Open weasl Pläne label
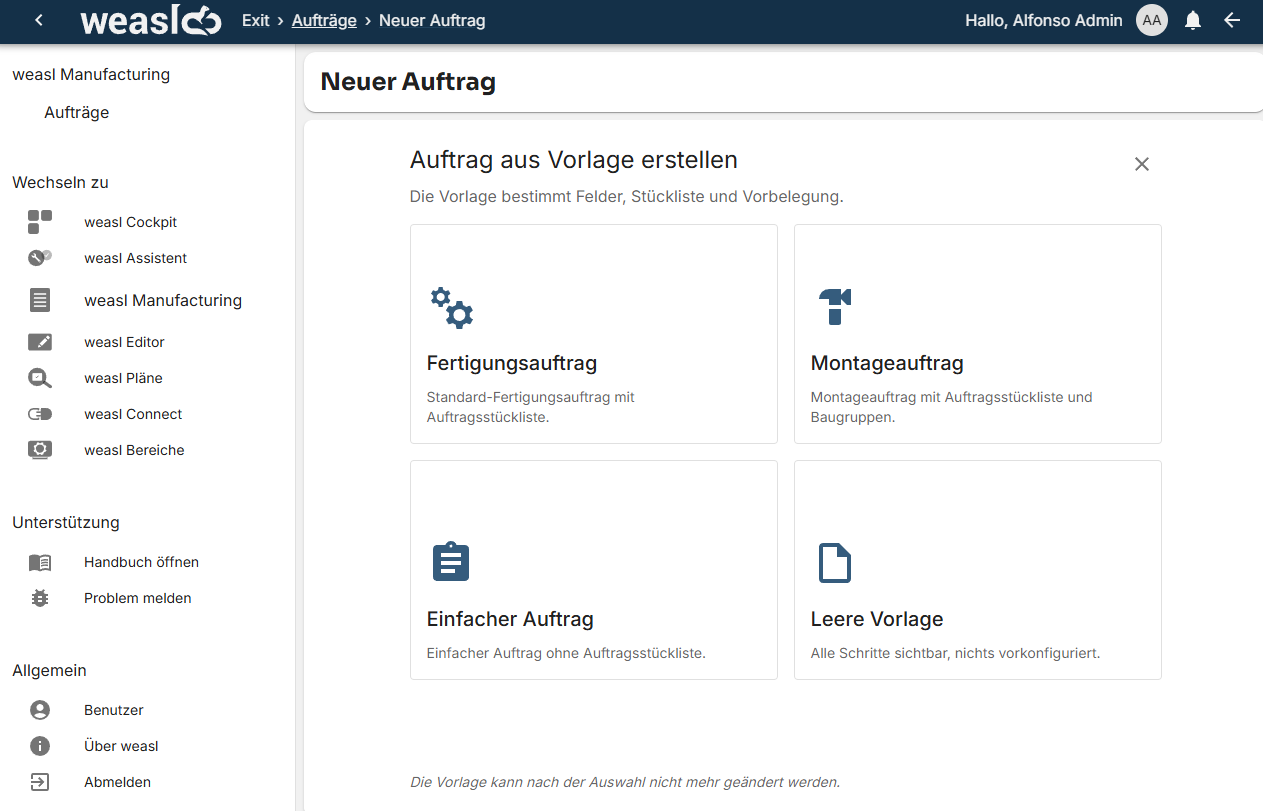This screenshot has height=811, width=1263. point(123,378)
